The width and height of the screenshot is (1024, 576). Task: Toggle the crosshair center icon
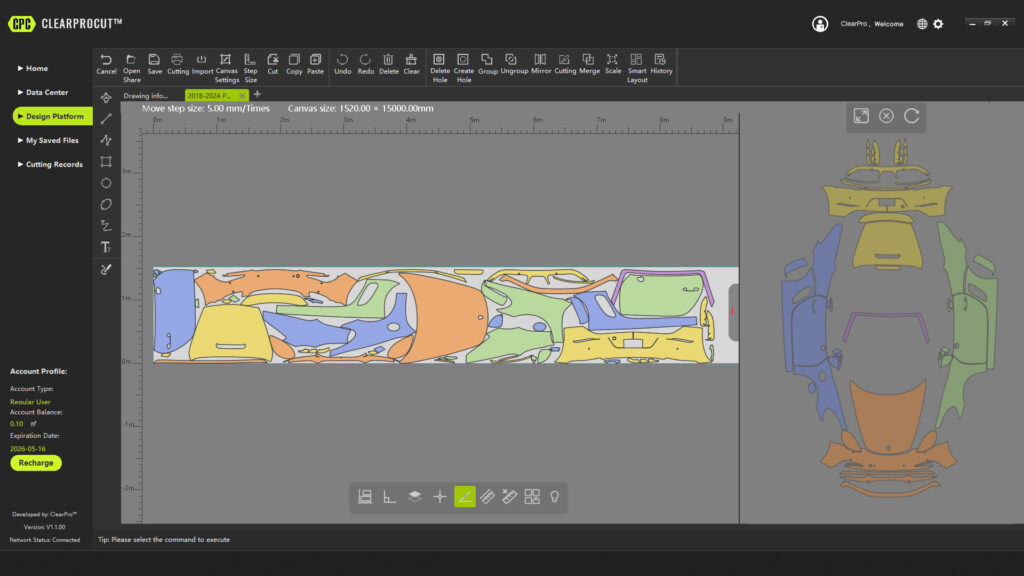pyautogui.click(x=440, y=496)
